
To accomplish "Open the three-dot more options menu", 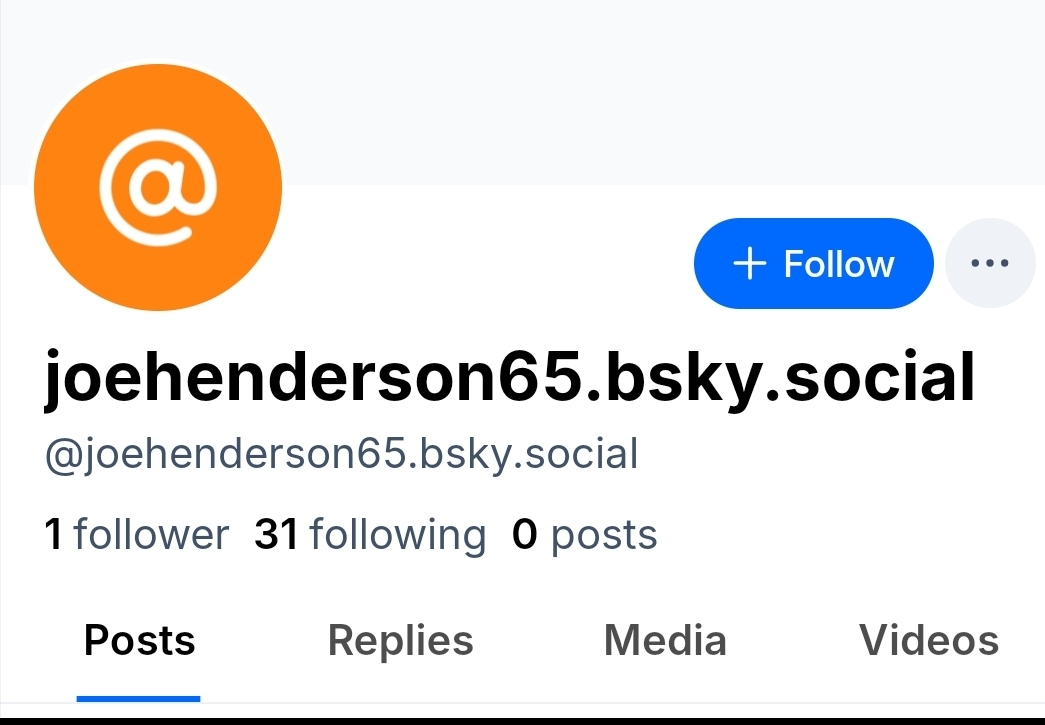I will tap(990, 263).
